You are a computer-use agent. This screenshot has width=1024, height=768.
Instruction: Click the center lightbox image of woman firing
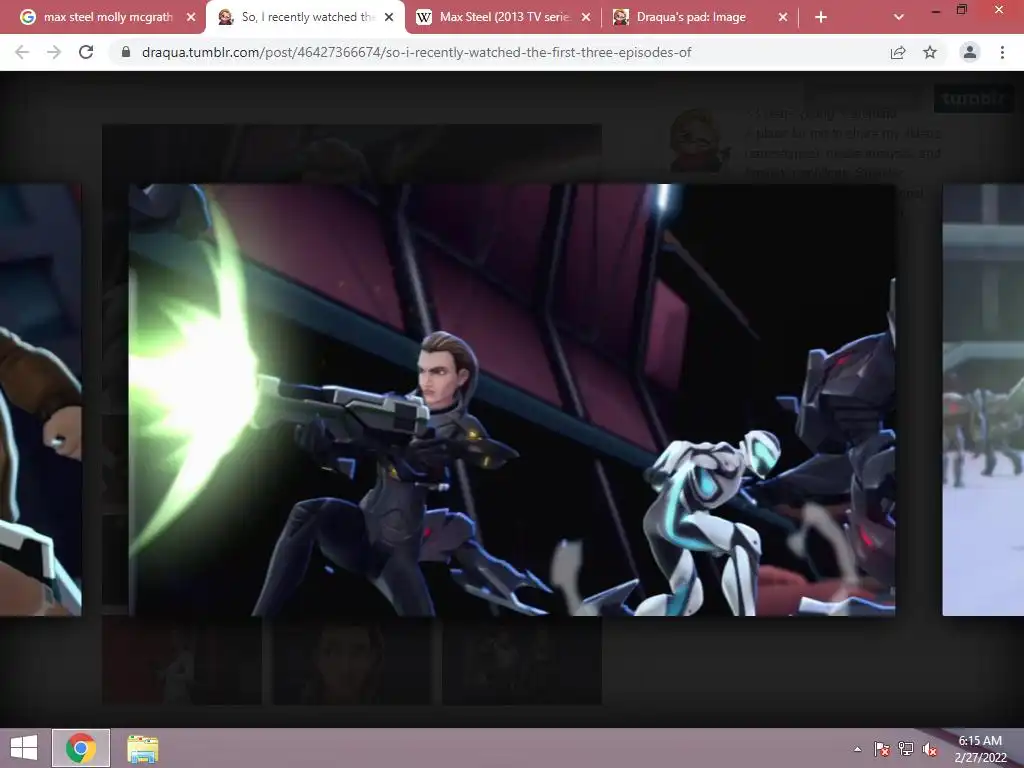point(512,400)
